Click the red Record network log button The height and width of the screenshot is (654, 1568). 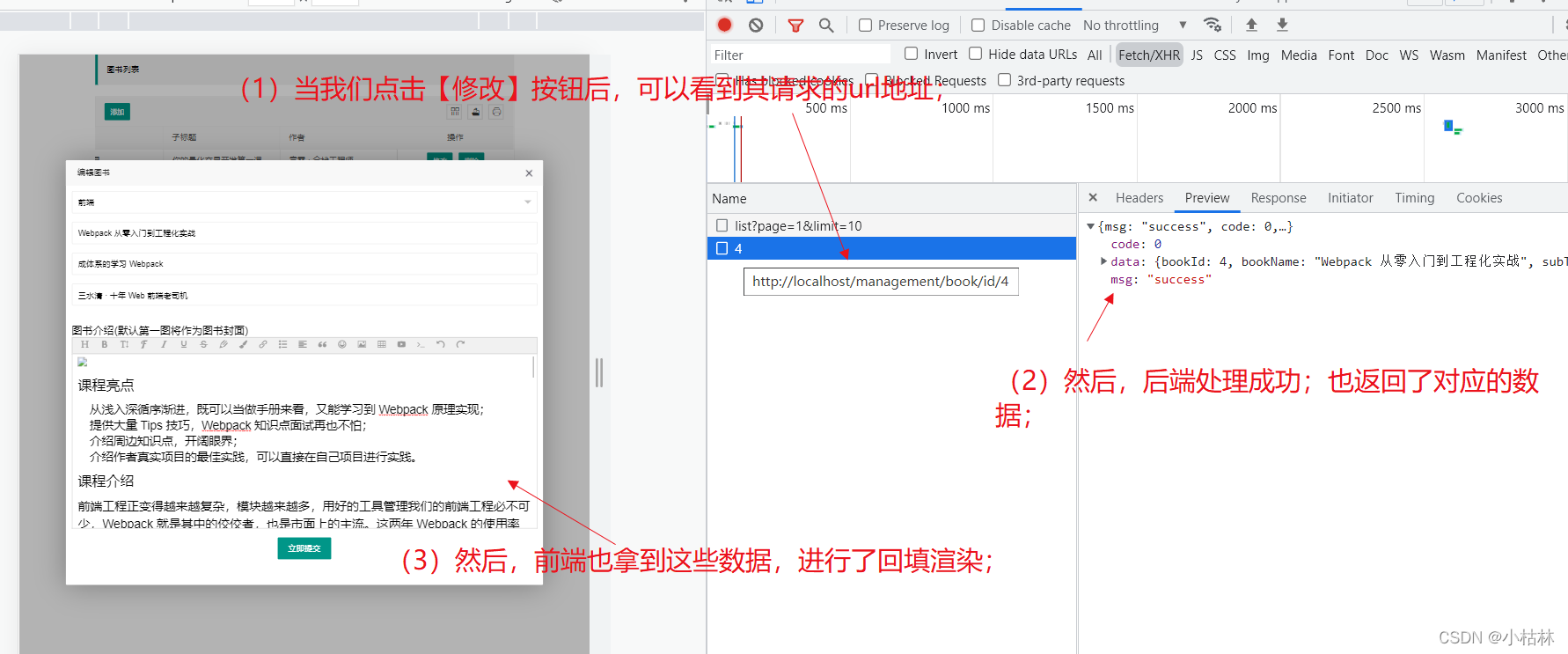point(724,25)
